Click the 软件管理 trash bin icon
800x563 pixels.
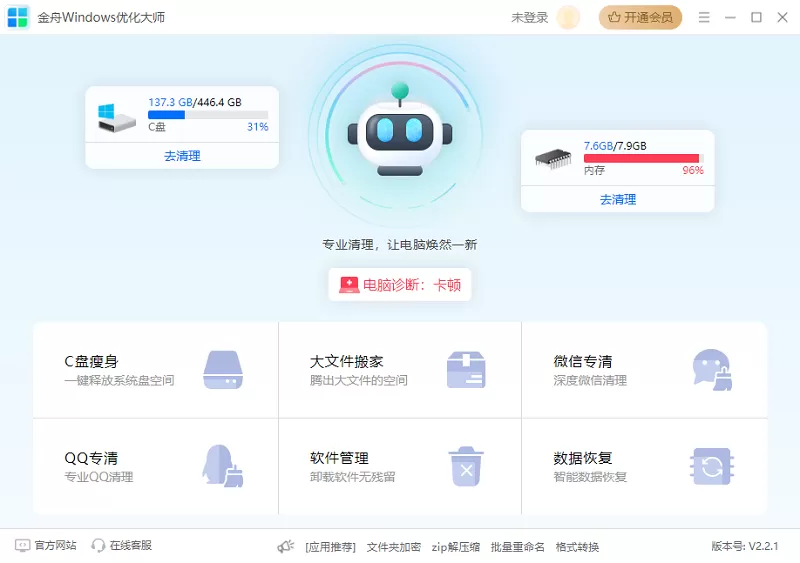point(466,467)
